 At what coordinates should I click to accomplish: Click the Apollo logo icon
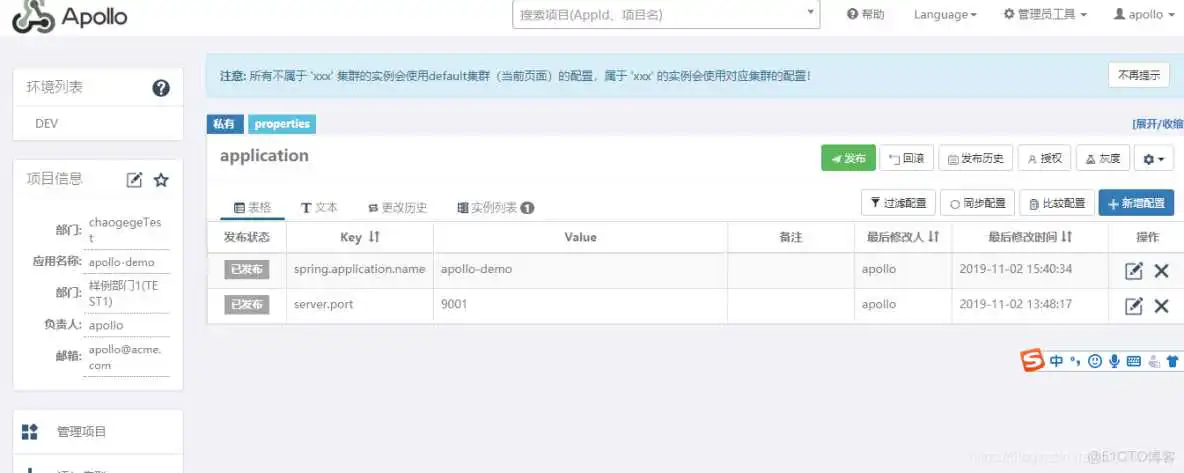click(x=33, y=17)
